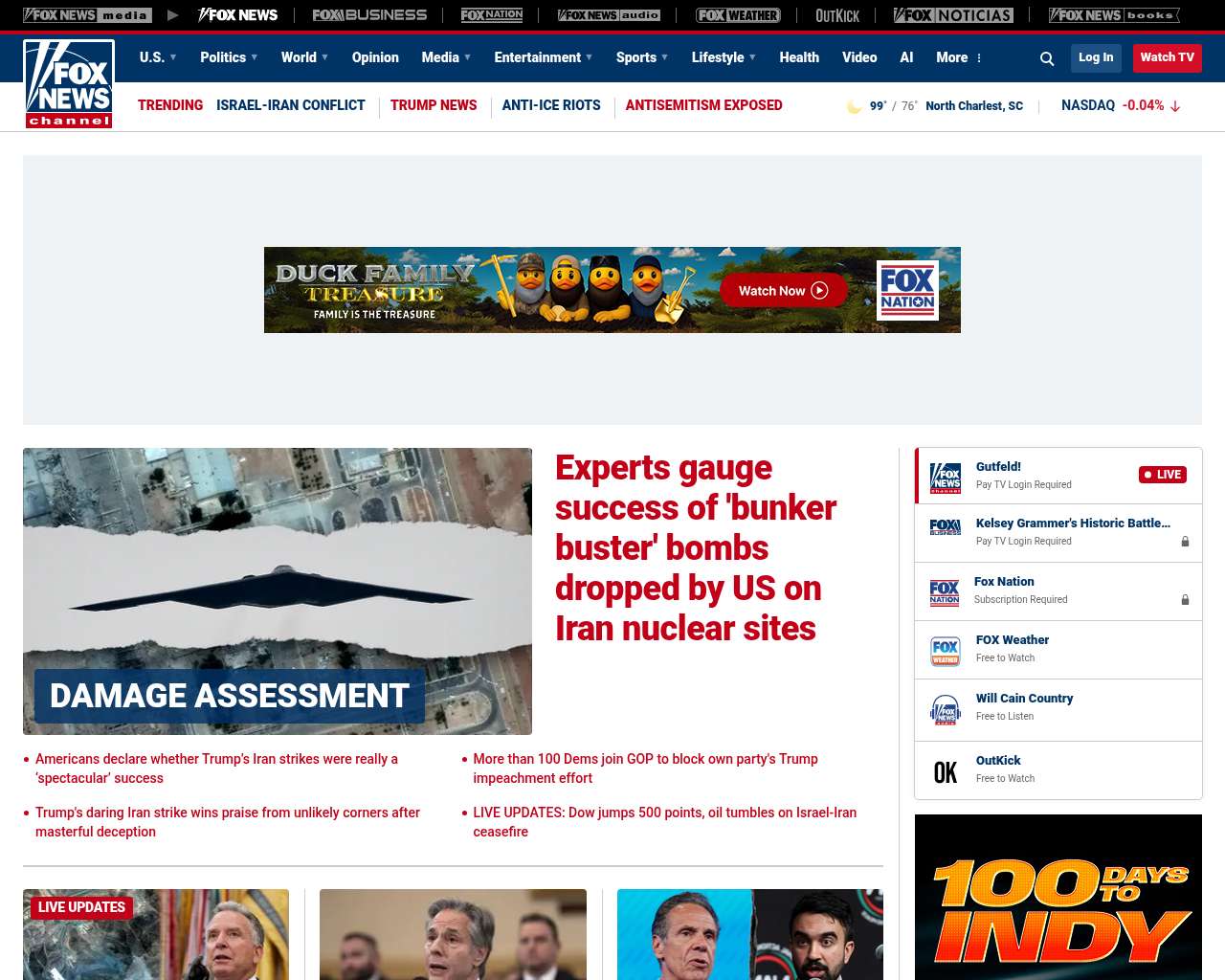Open the Health section
This screenshot has height=980, width=1225.
[x=799, y=57]
